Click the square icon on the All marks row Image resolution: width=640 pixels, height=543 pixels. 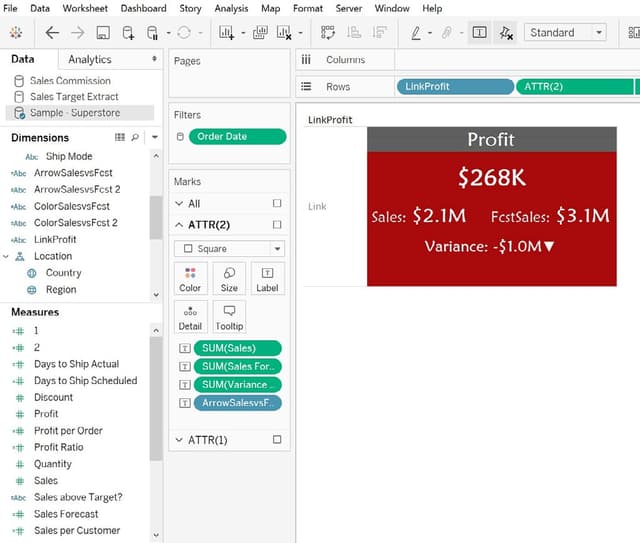click(277, 203)
